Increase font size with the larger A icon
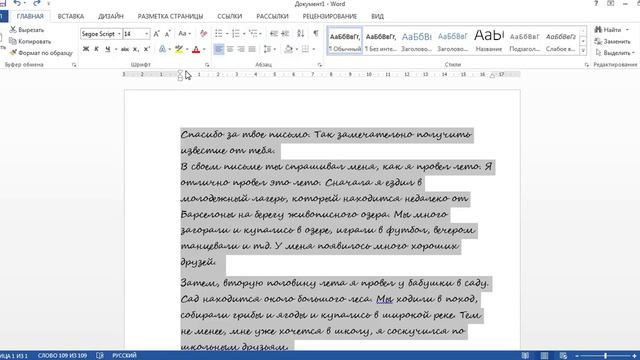The height and width of the screenshot is (360, 640). click(156, 34)
